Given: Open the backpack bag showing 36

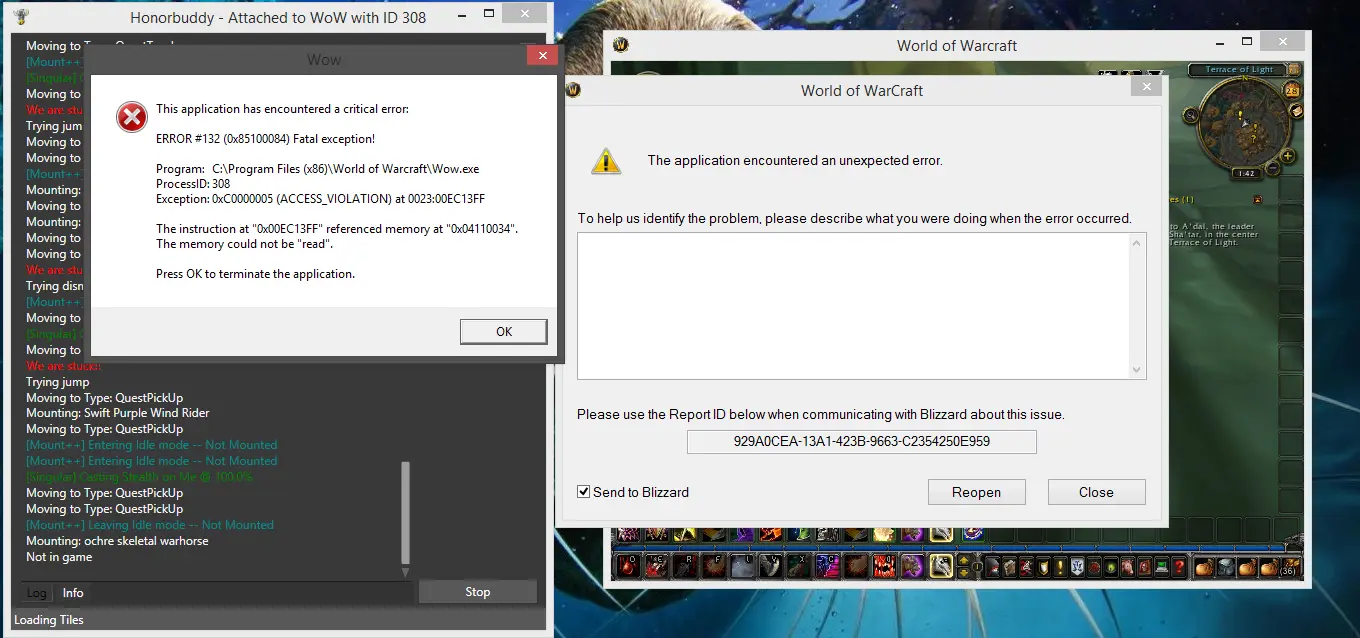Looking at the screenshot, I should tap(1289, 567).
